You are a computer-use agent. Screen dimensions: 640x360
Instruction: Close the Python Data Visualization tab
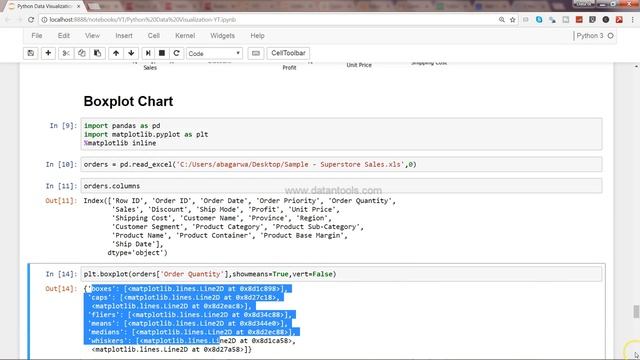(78, 7)
